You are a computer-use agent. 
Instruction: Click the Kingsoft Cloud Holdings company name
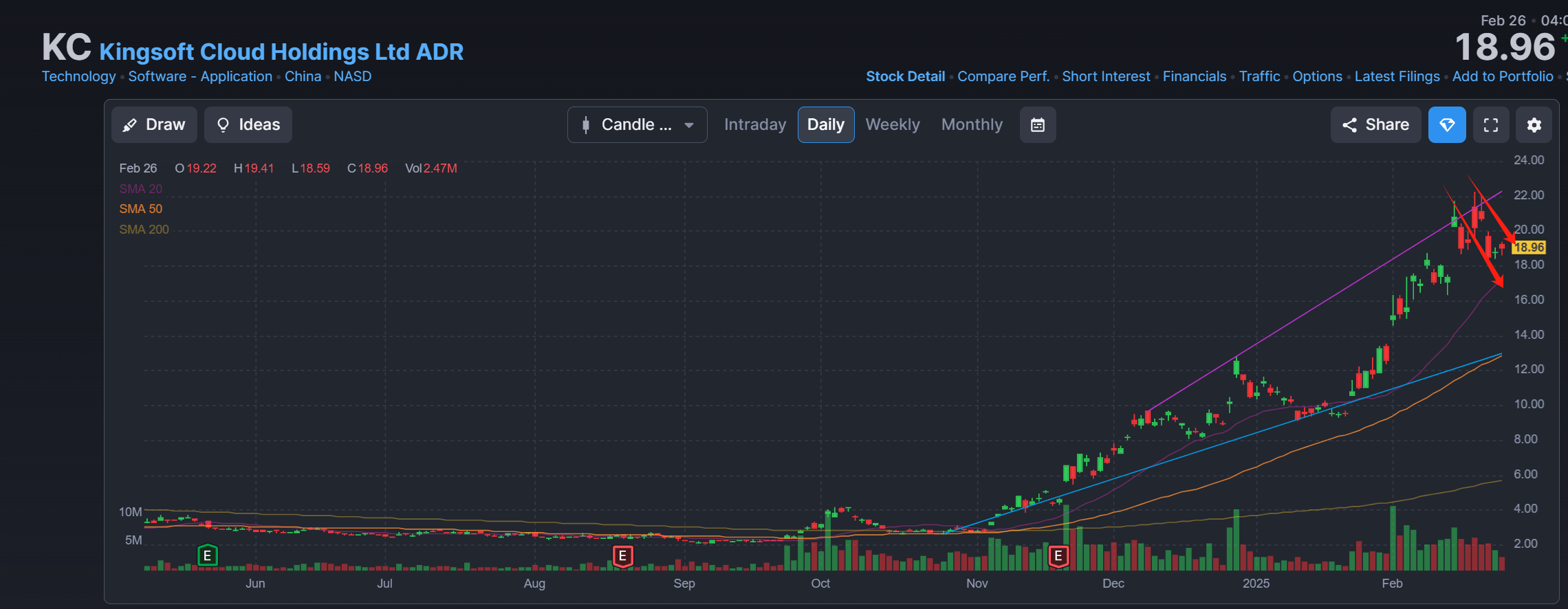pos(281,52)
